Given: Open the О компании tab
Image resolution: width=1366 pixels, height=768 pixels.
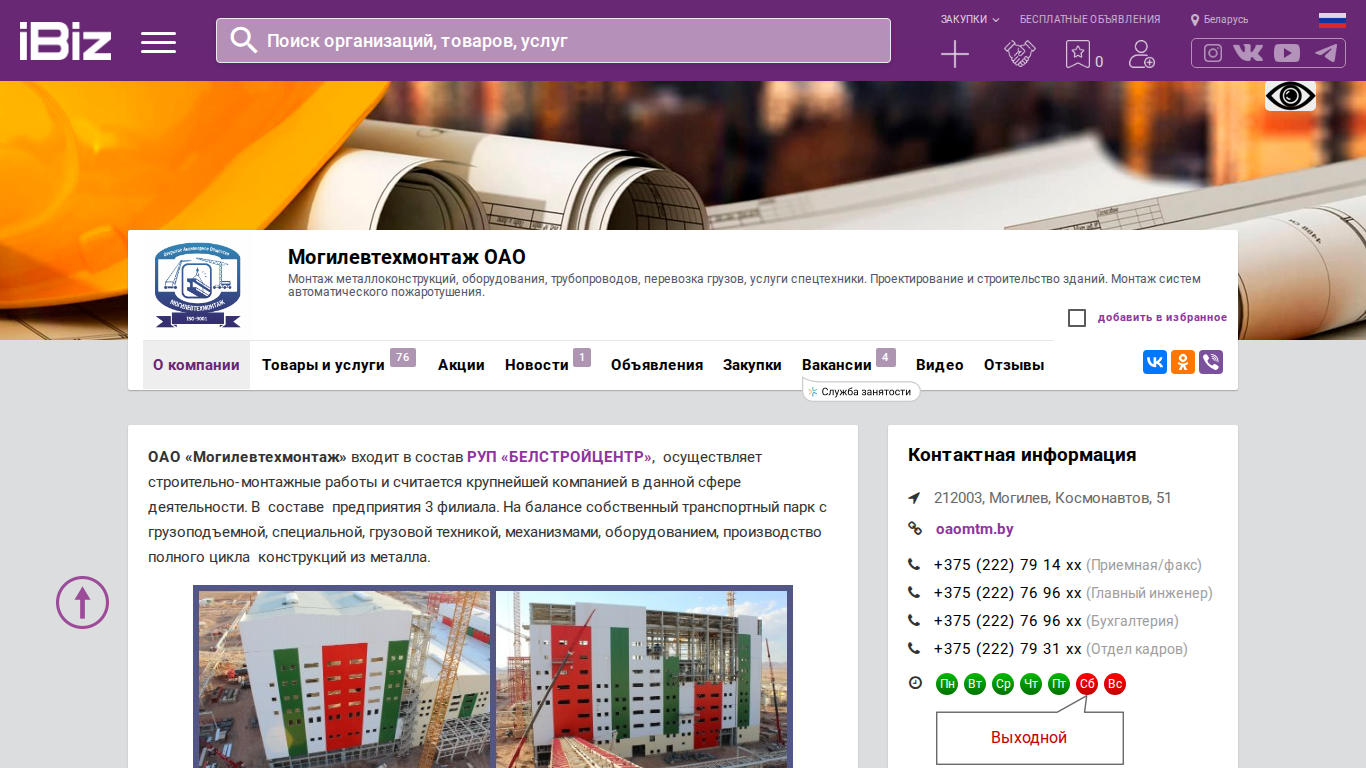Looking at the screenshot, I should tap(196, 365).
